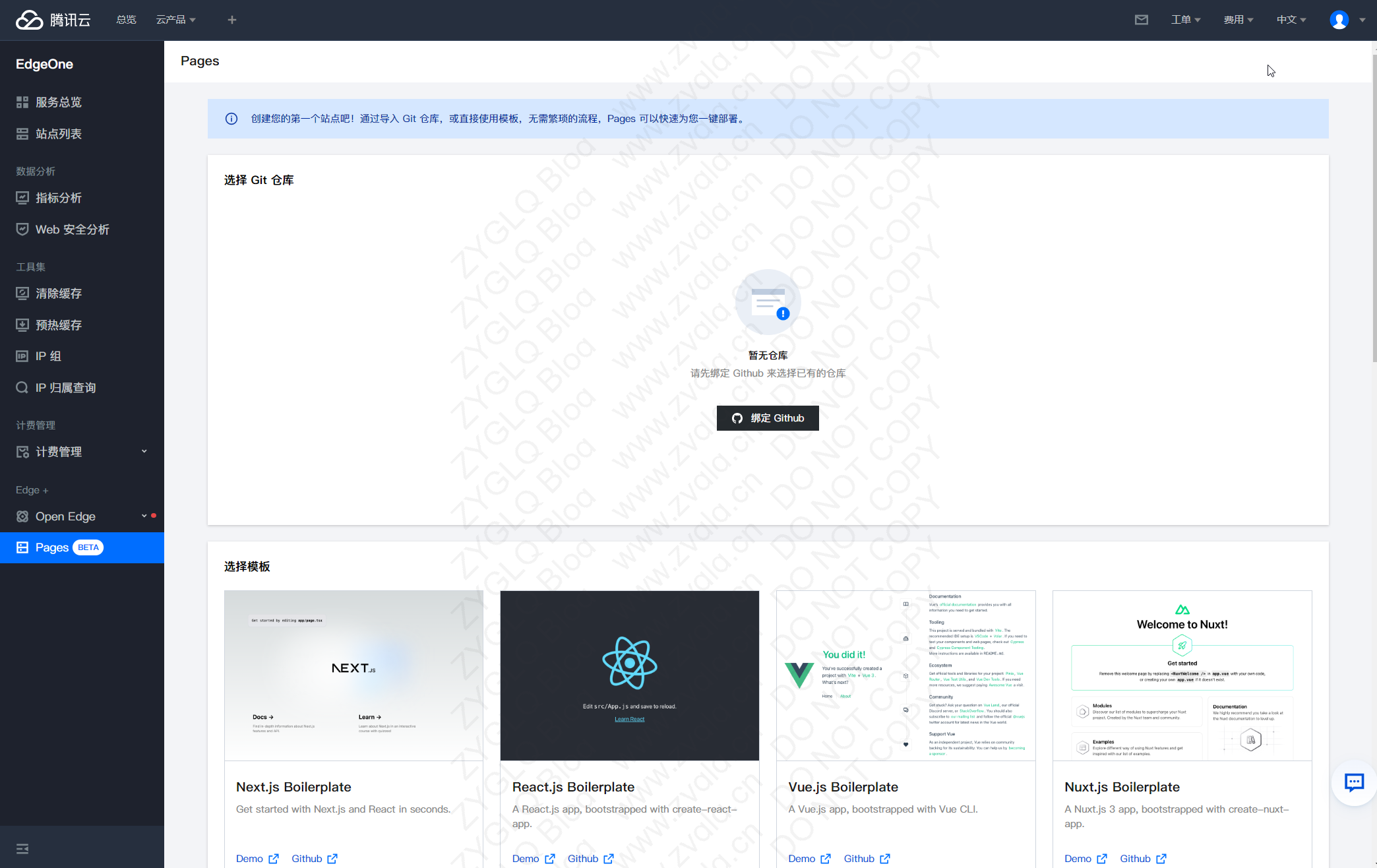Click the Vue.js Demo external link icon
This screenshot has height=868, width=1377.
point(826,859)
